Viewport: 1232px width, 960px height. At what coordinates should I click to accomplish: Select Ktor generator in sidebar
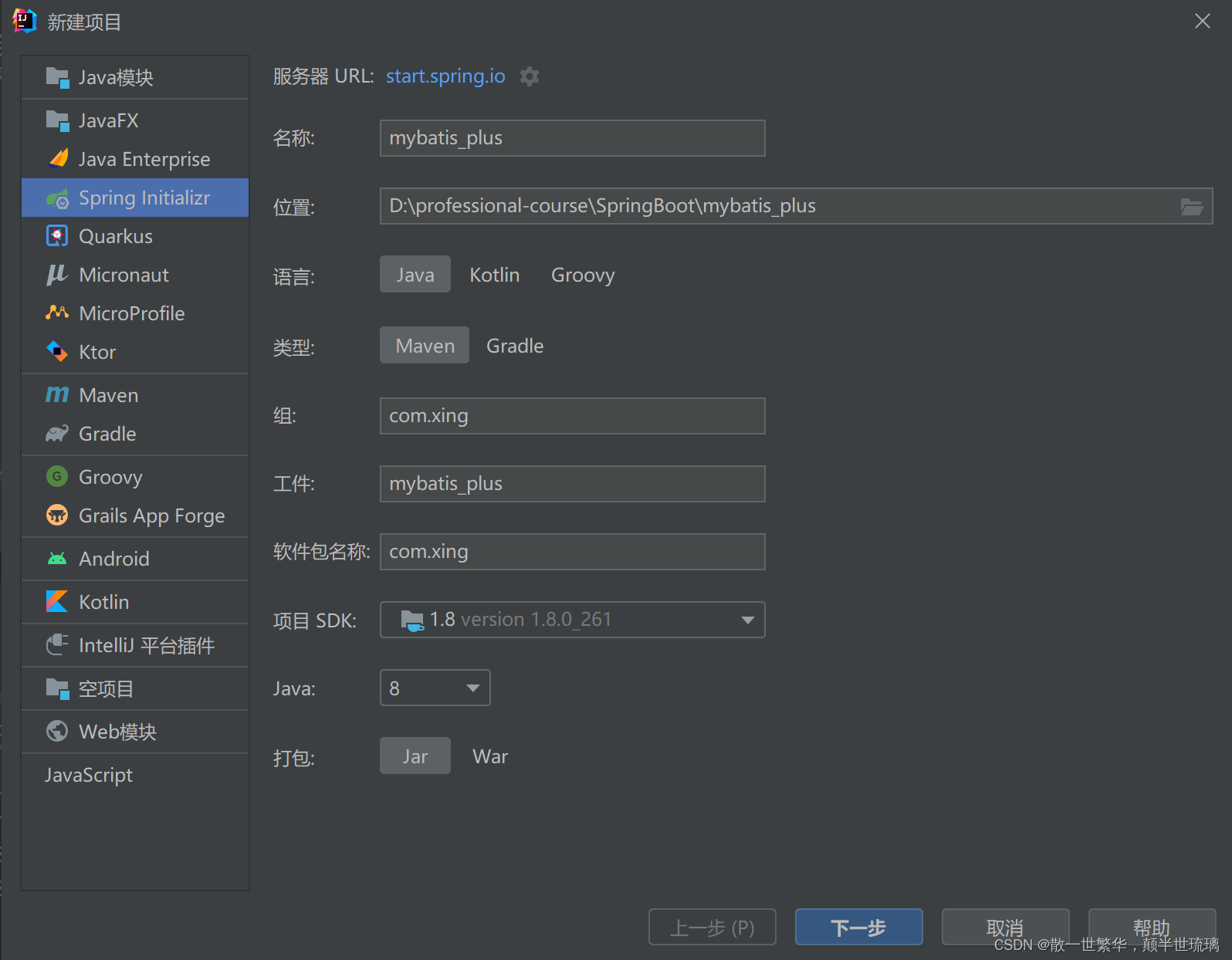pyautogui.click(x=135, y=352)
